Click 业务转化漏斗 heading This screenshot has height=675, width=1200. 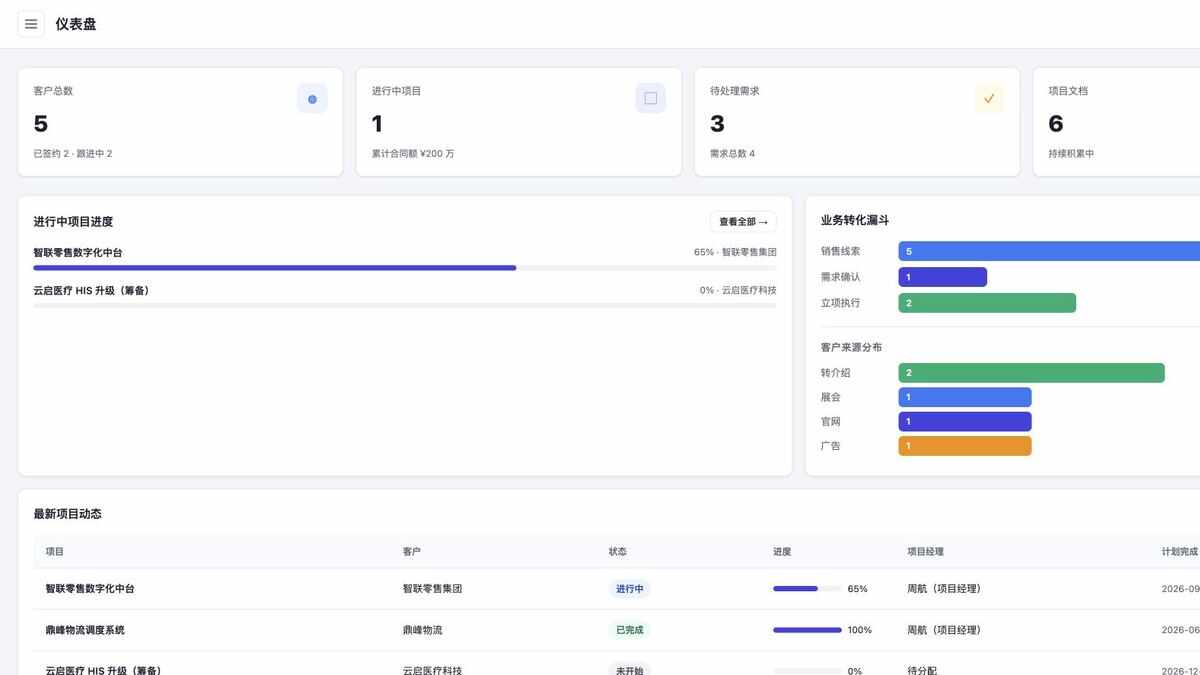point(855,220)
